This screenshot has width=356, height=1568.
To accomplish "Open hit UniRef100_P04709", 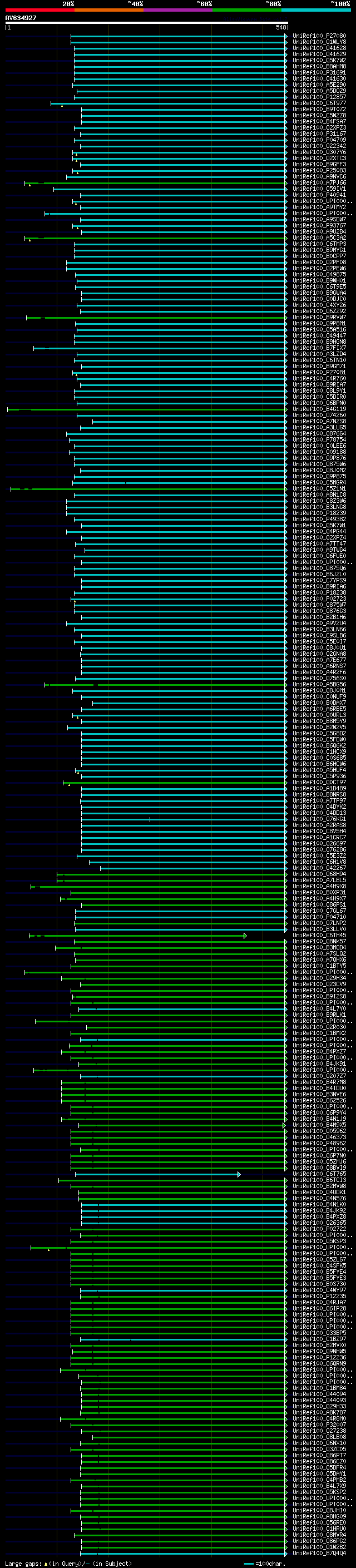I will point(319,140).
